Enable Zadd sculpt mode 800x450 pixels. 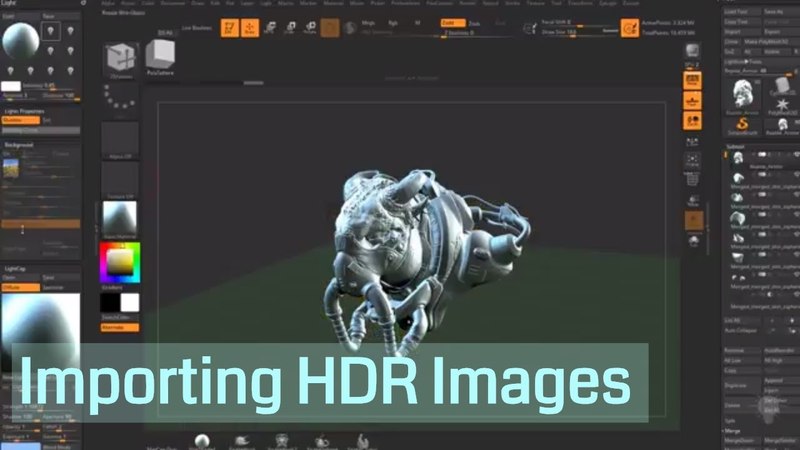pyautogui.click(x=453, y=23)
